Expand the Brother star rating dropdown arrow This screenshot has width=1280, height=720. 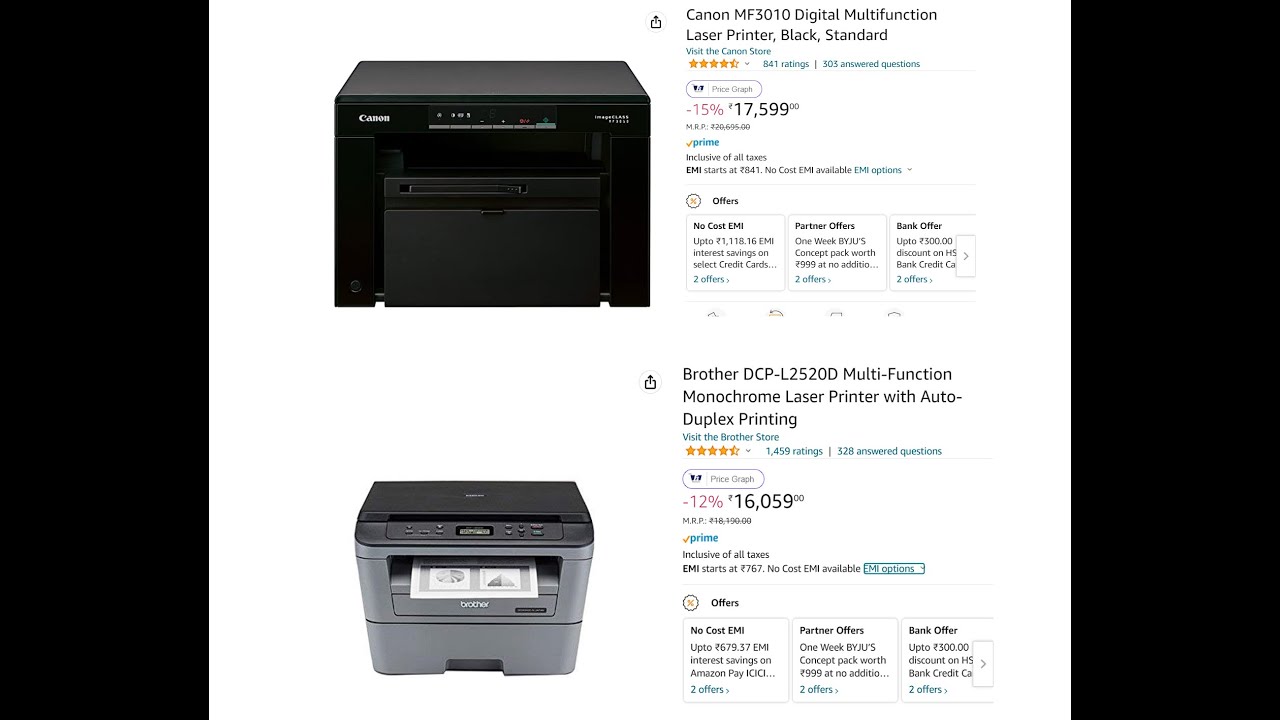(748, 451)
